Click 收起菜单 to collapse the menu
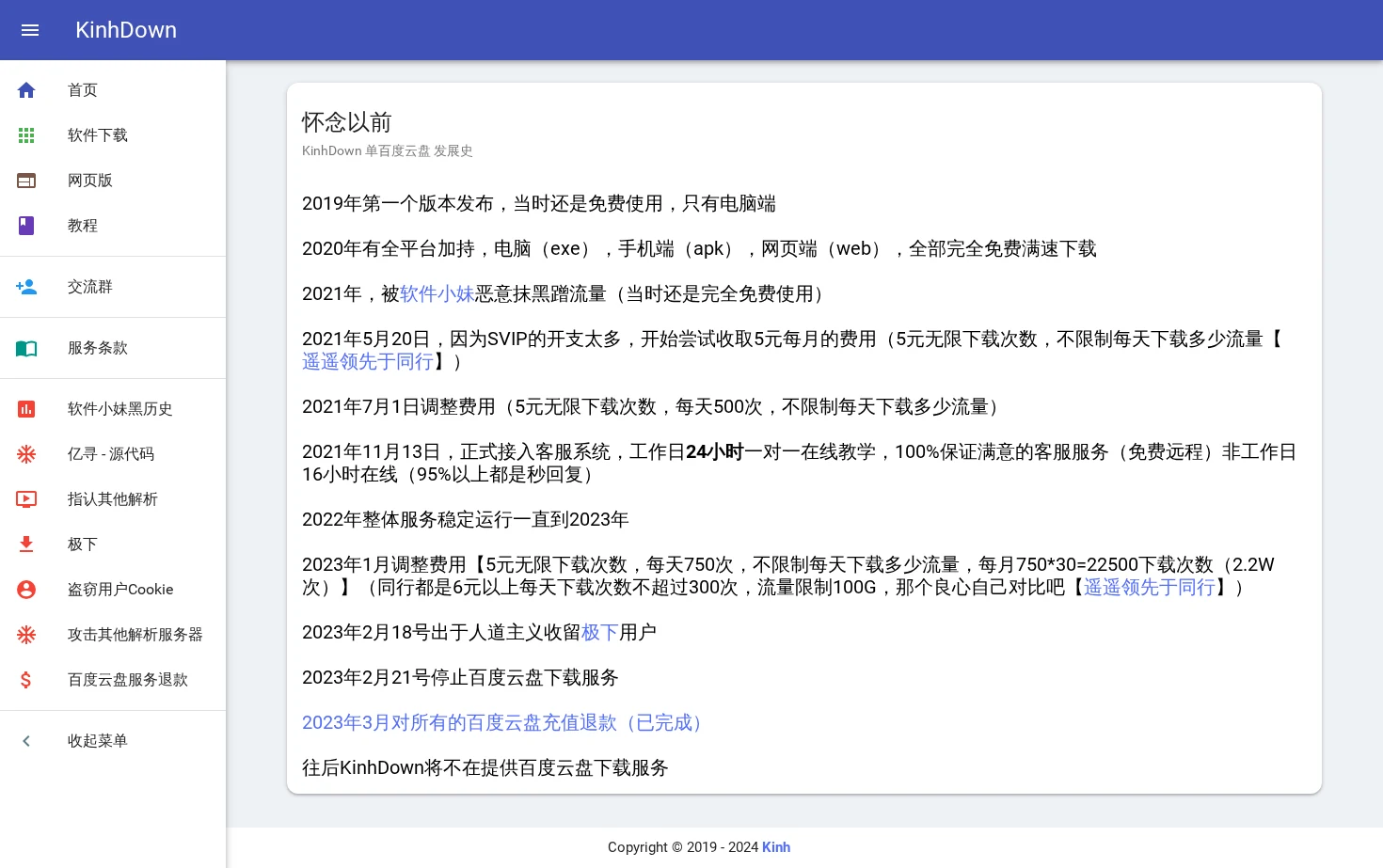The height and width of the screenshot is (868, 1383). coord(113,741)
